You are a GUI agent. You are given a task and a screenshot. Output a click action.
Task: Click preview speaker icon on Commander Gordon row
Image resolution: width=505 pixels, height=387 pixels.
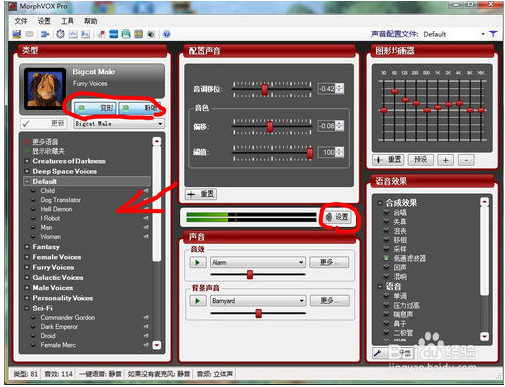click(146, 318)
